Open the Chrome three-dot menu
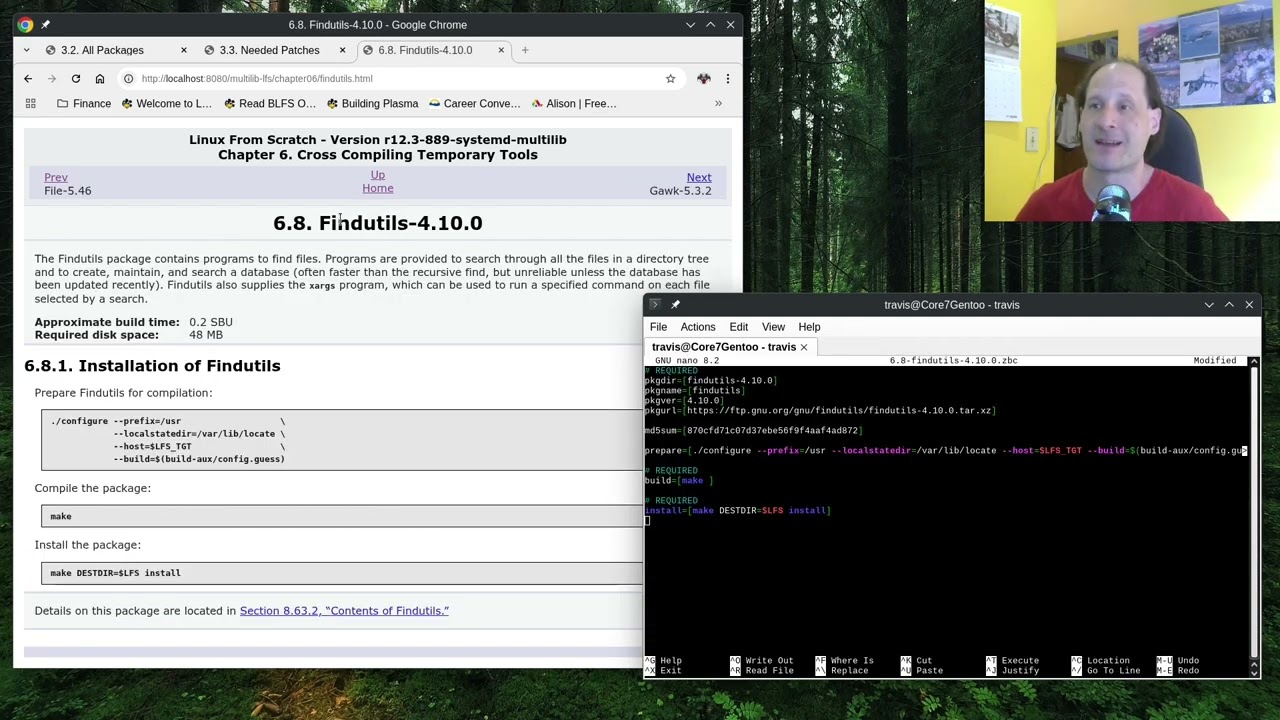The height and width of the screenshot is (720, 1280). tap(727, 78)
